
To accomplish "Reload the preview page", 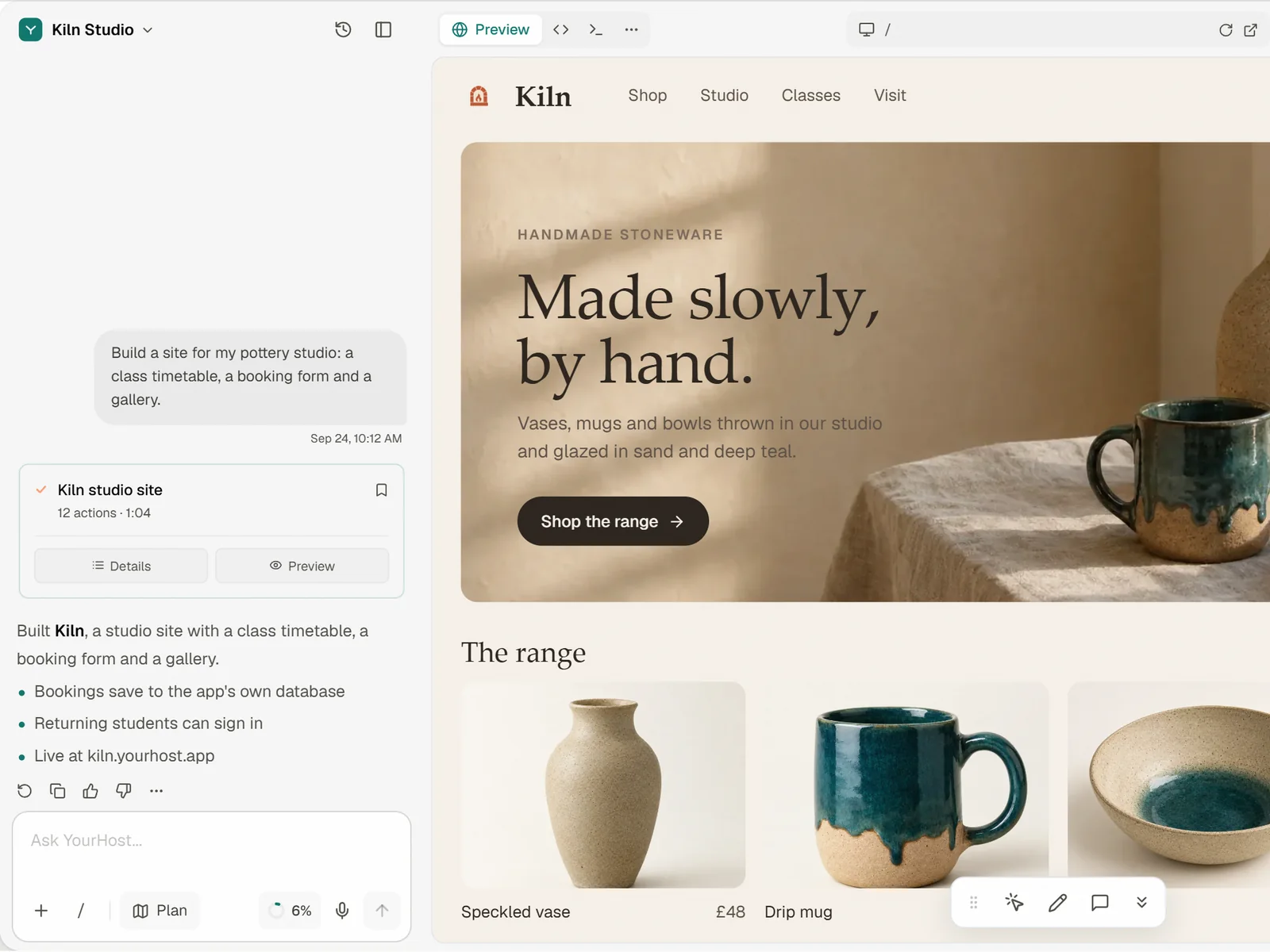I will [x=1226, y=30].
